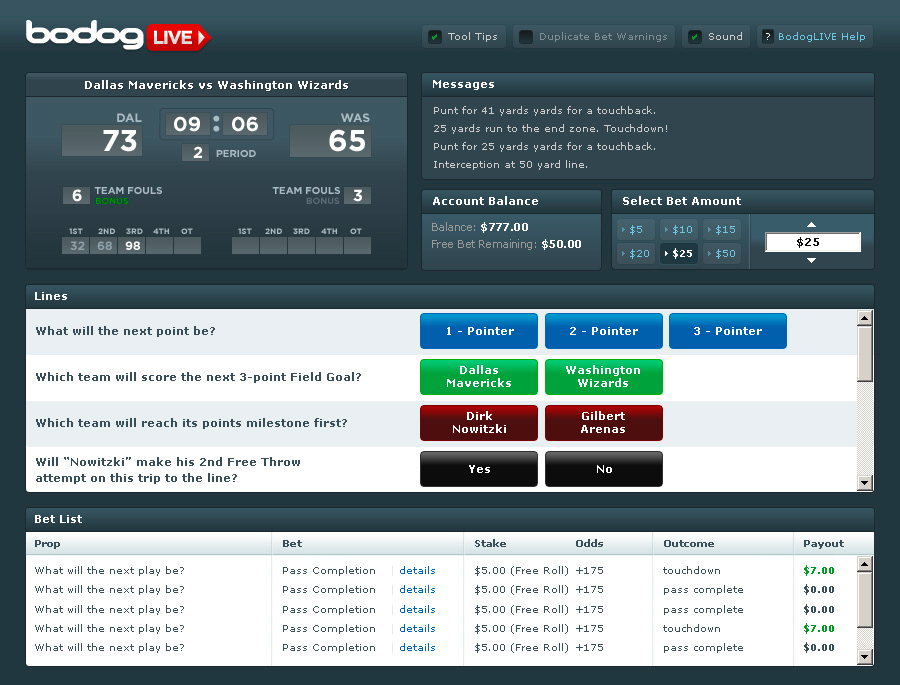The height and width of the screenshot is (685, 900).
Task: Choose the Gilbert Arenas button
Action: point(604,423)
